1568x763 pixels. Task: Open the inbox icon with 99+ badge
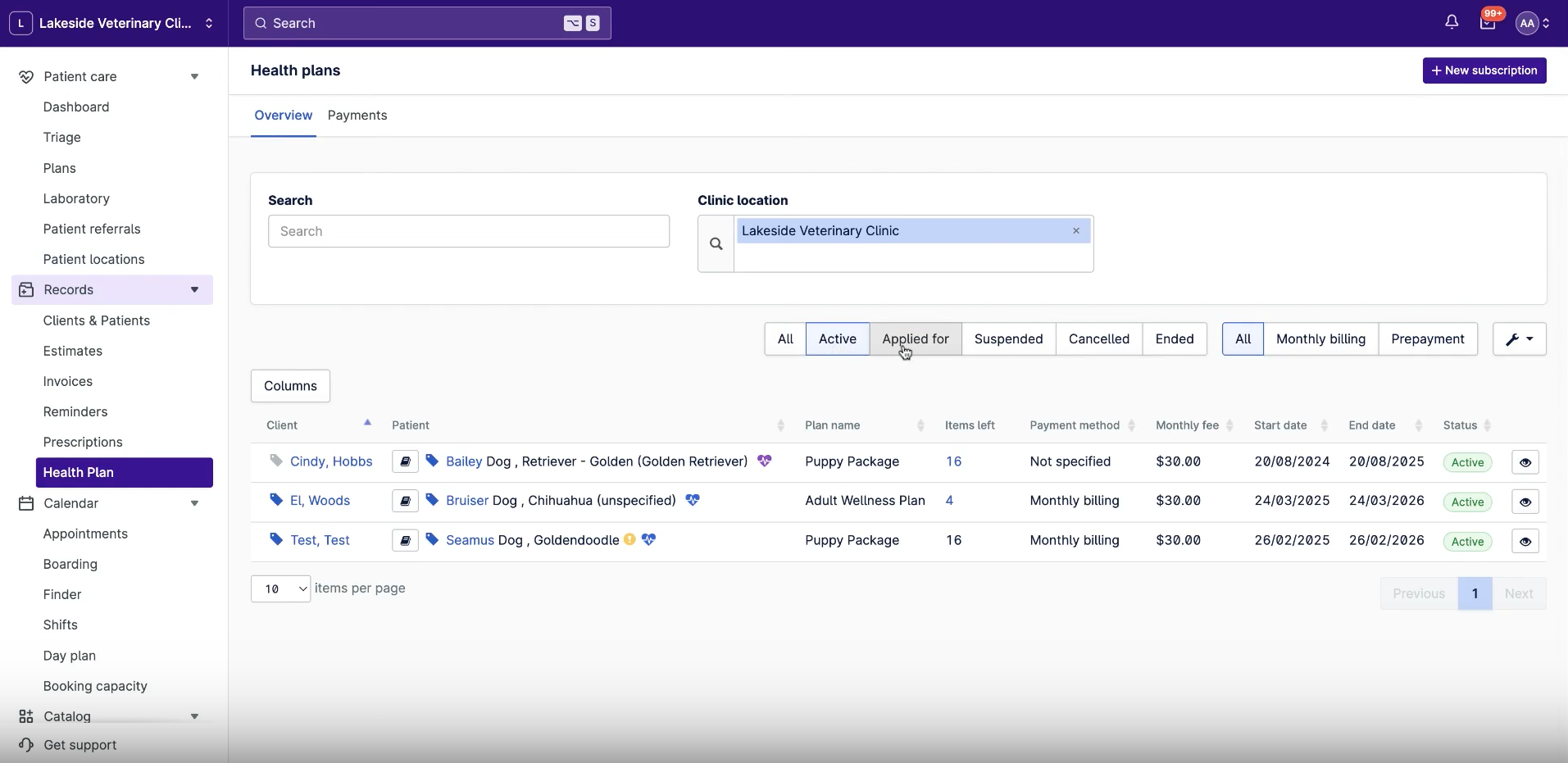1488,23
